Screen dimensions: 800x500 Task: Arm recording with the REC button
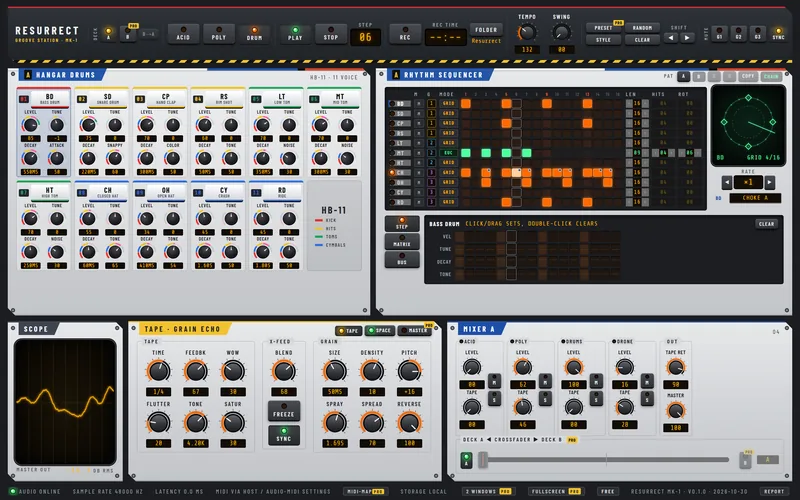[x=405, y=34]
